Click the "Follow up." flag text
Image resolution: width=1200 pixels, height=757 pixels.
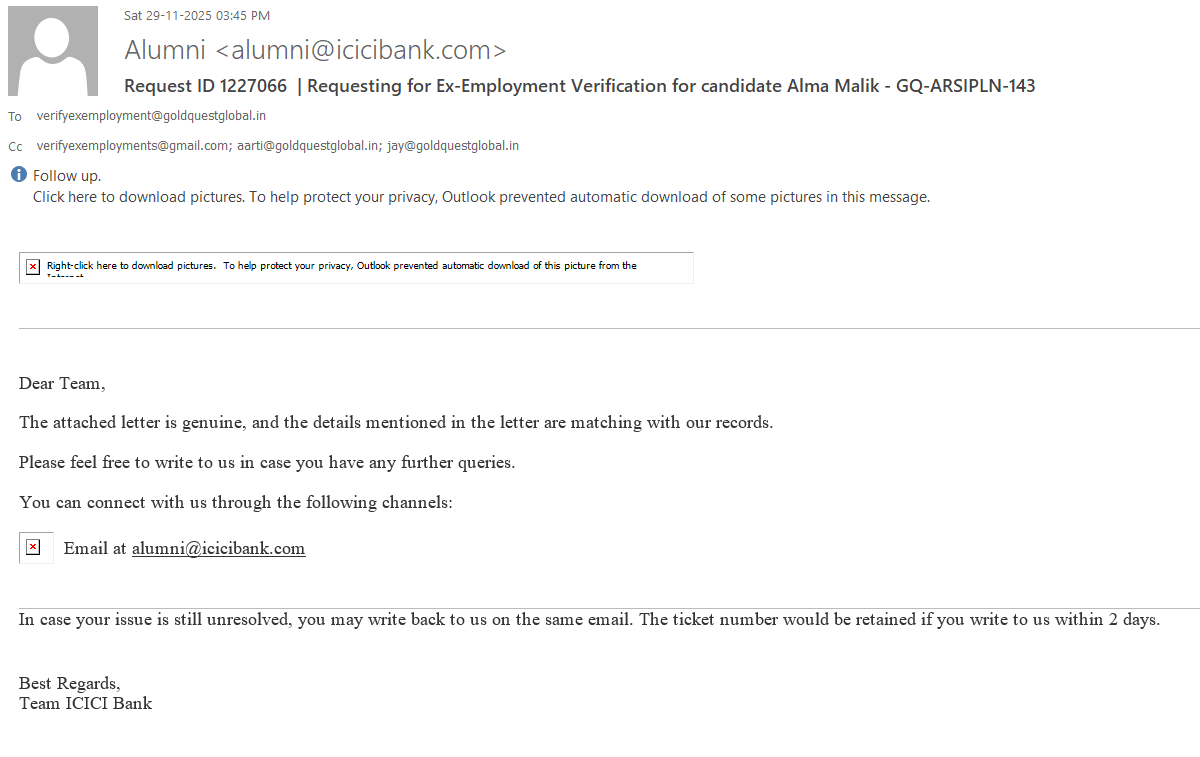[x=67, y=176]
